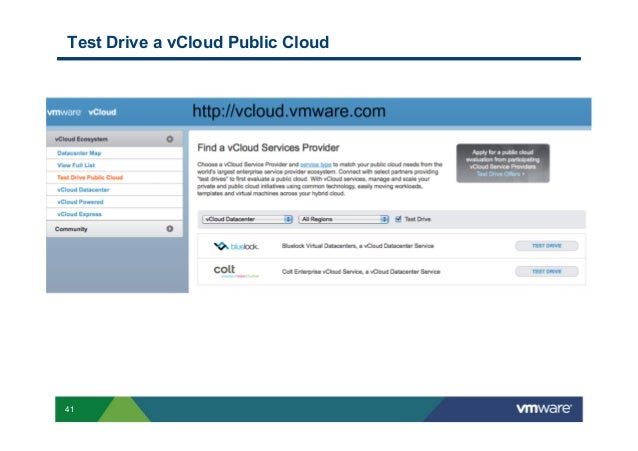This screenshot has width=638, height=451.
Task: Click the Community section header
Action: click(x=114, y=229)
